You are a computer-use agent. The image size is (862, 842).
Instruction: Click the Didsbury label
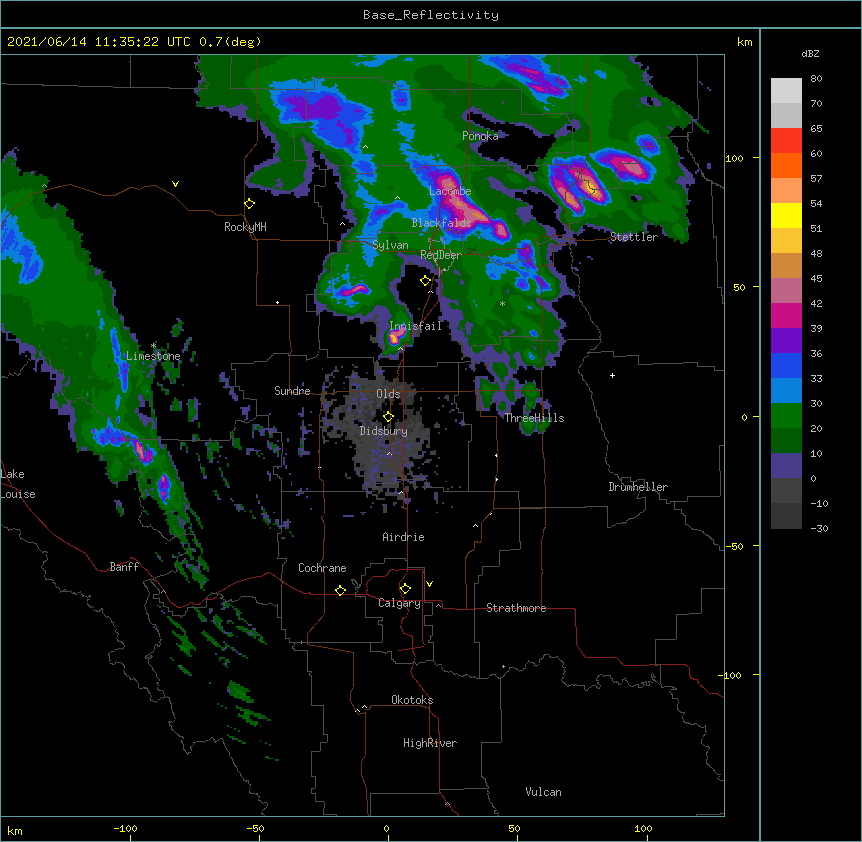(384, 431)
